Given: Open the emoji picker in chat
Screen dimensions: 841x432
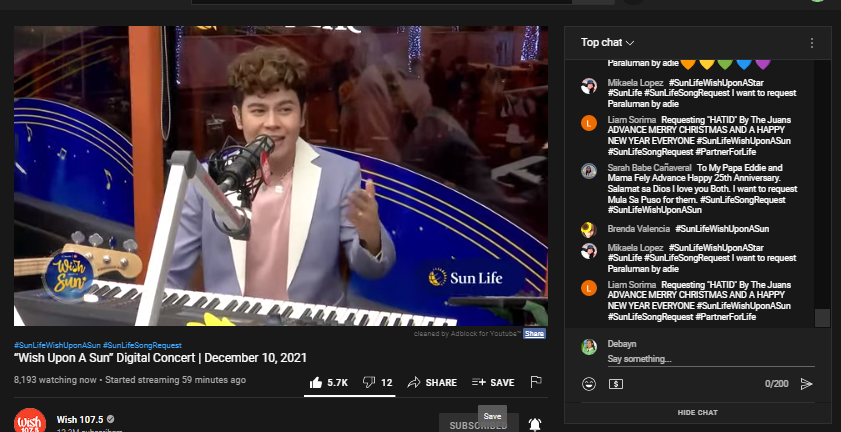Looking at the screenshot, I should tap(589, 384).
